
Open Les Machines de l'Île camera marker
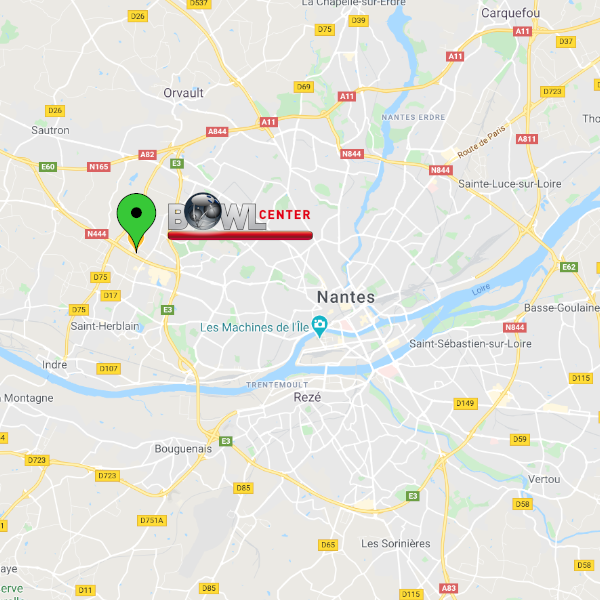point(319,326)
